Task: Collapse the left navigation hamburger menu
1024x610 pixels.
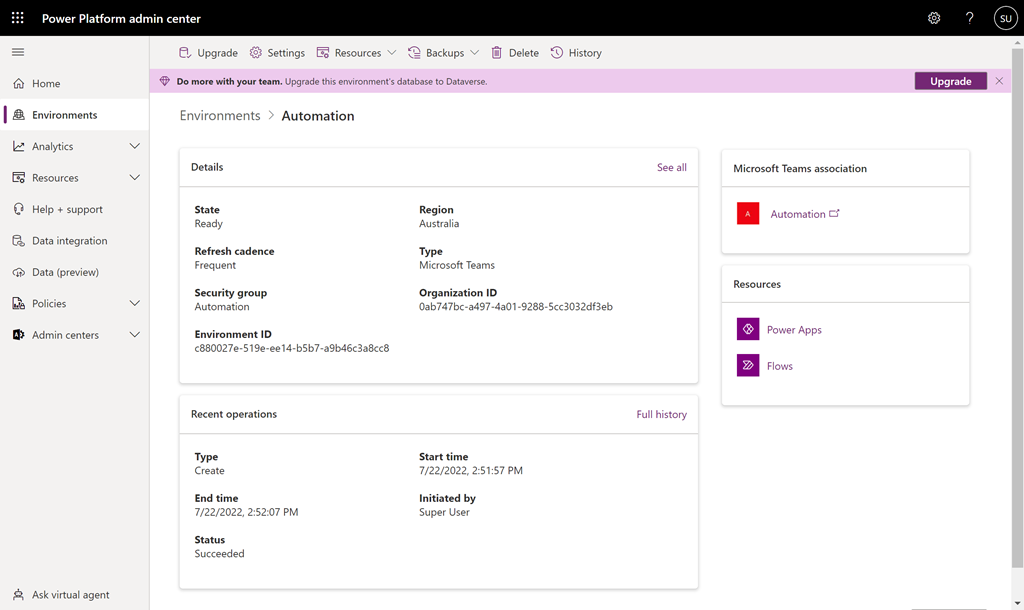Action: 18,52
